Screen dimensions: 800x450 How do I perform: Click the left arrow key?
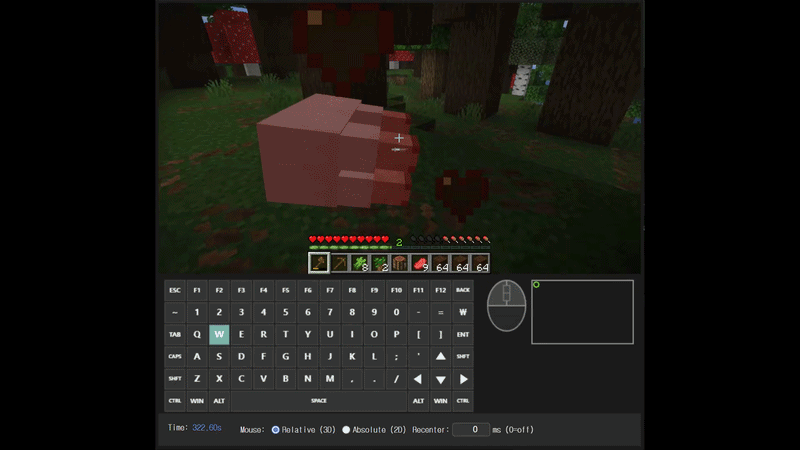(418, 379)
